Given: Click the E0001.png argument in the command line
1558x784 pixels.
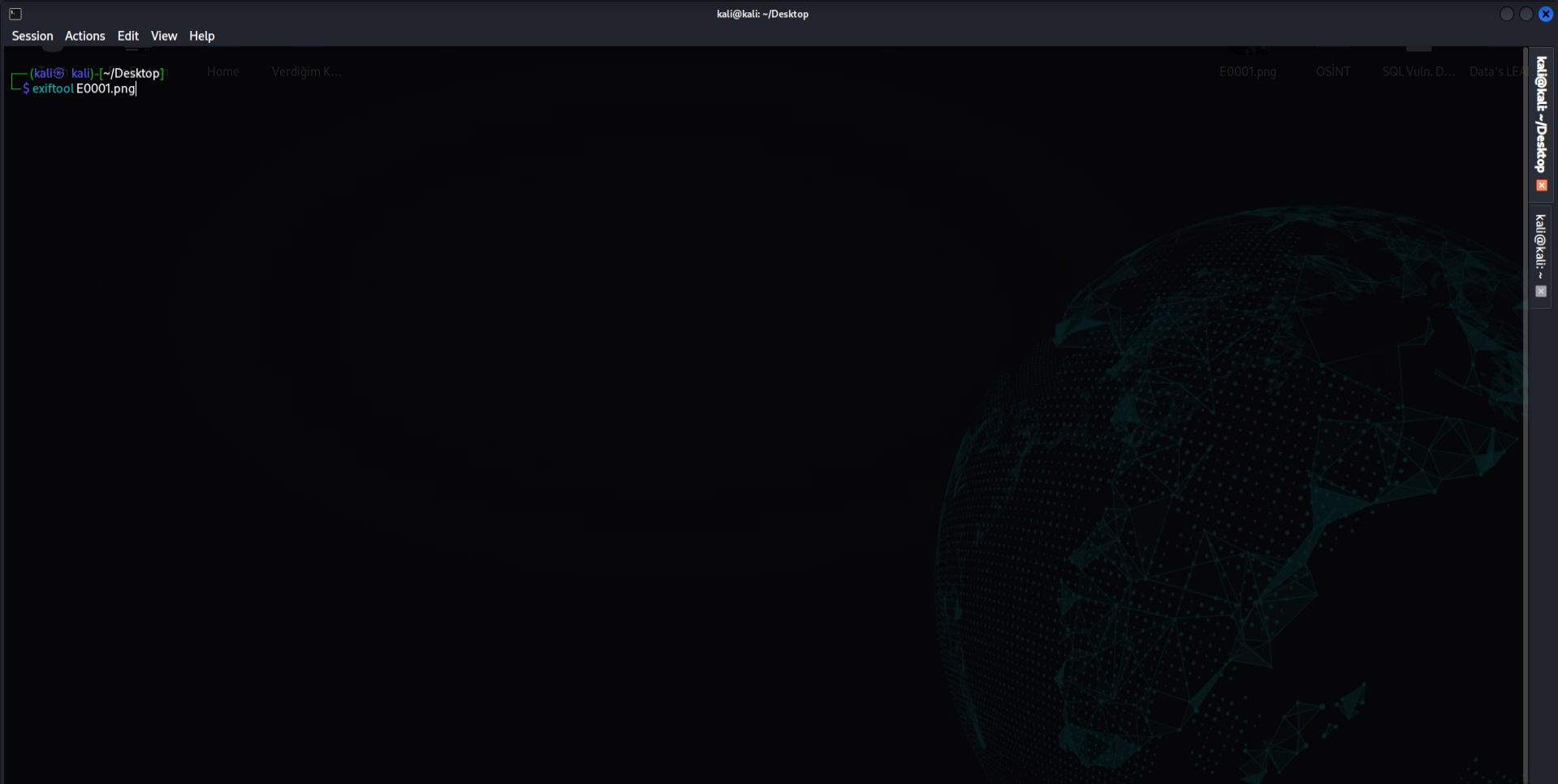Looking at the screenshot, I should pos(106,88).
